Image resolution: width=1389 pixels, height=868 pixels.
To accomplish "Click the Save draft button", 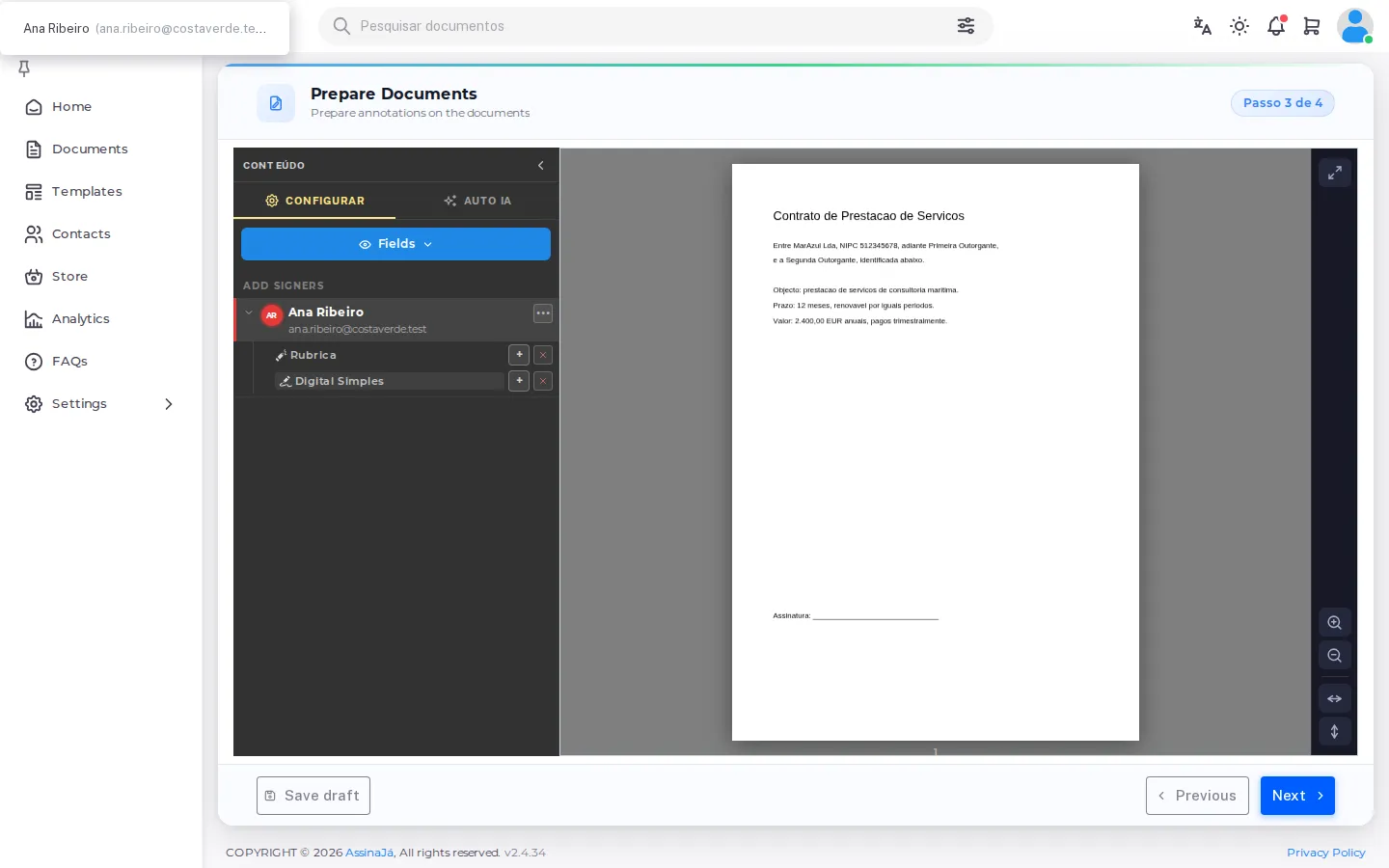I will pyautogui.click(x=313, y=796).
